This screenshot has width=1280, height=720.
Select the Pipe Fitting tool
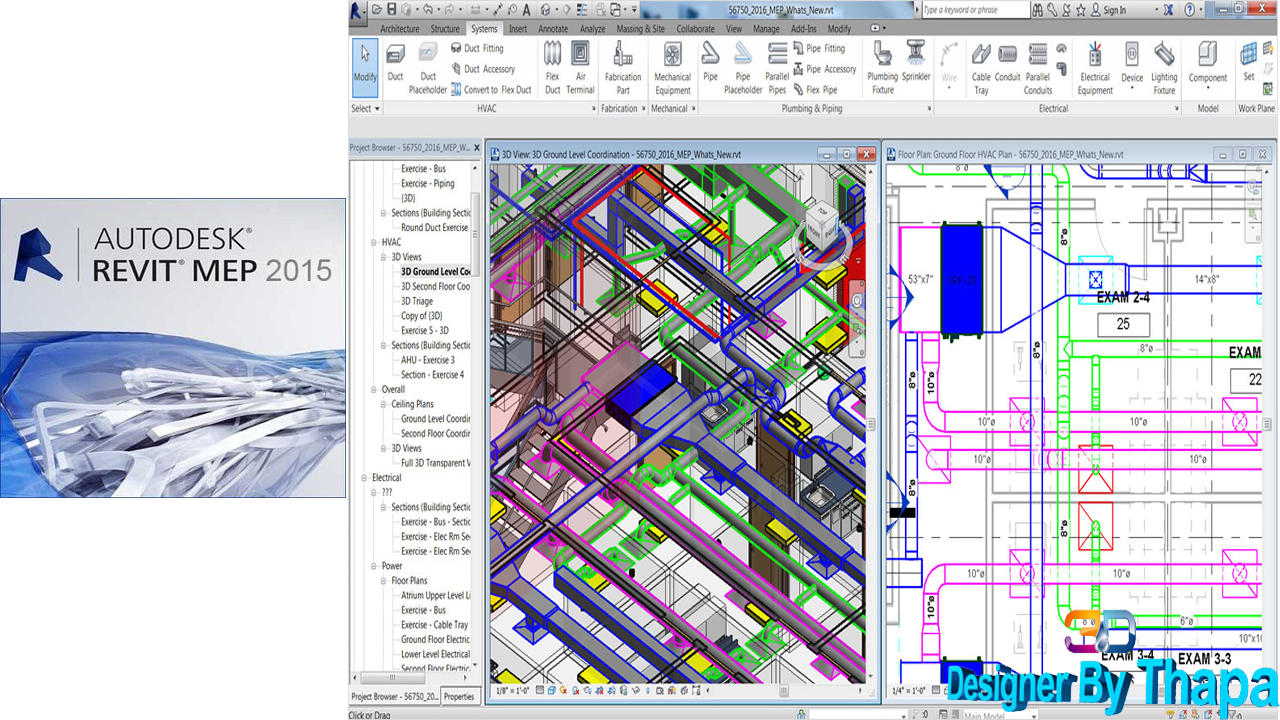pos(819,48)
